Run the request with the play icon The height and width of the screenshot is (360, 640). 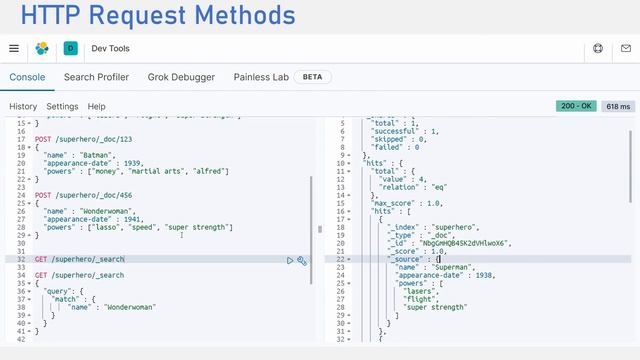click(x=290, y=260)
